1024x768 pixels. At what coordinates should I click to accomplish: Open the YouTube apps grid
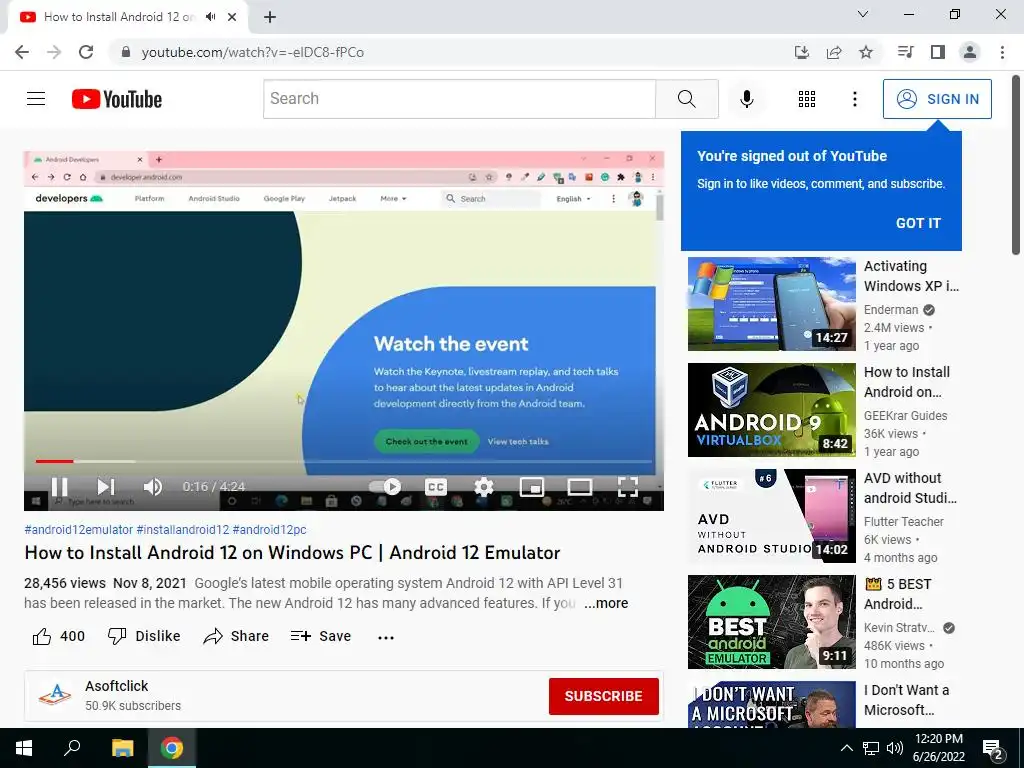pos(807,99)
